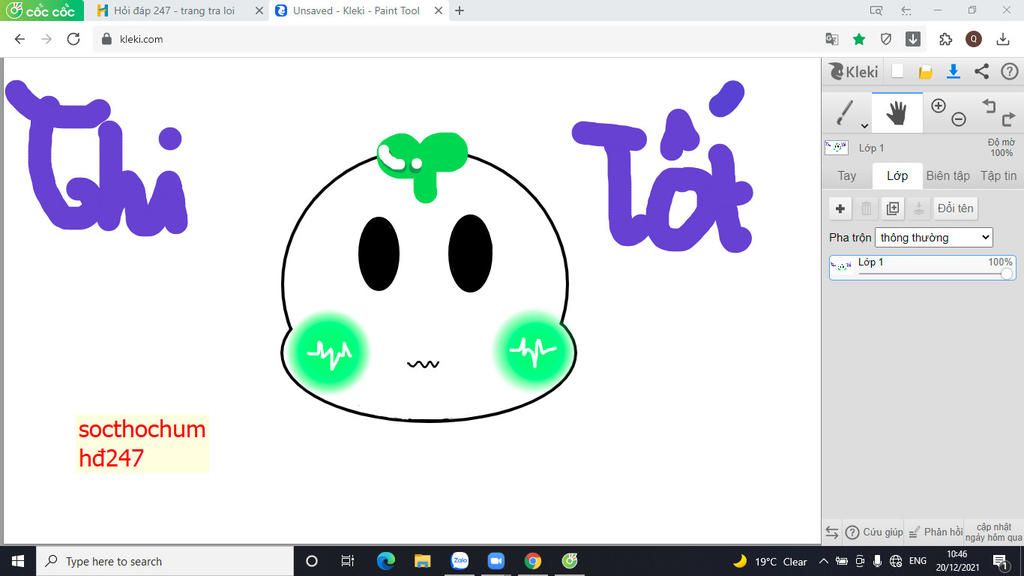Switch to Hỏi đáp 247 browser tab

[174, 10]
